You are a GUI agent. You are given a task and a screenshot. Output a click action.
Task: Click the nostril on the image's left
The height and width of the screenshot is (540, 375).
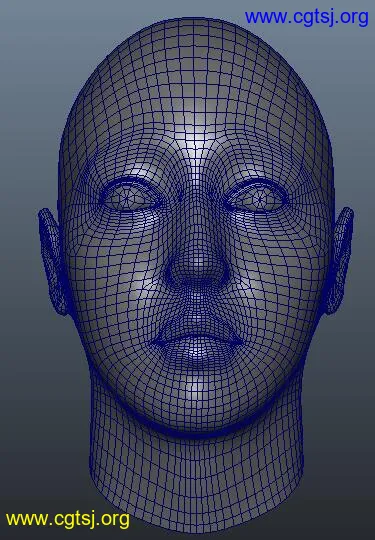pos(175,276)
